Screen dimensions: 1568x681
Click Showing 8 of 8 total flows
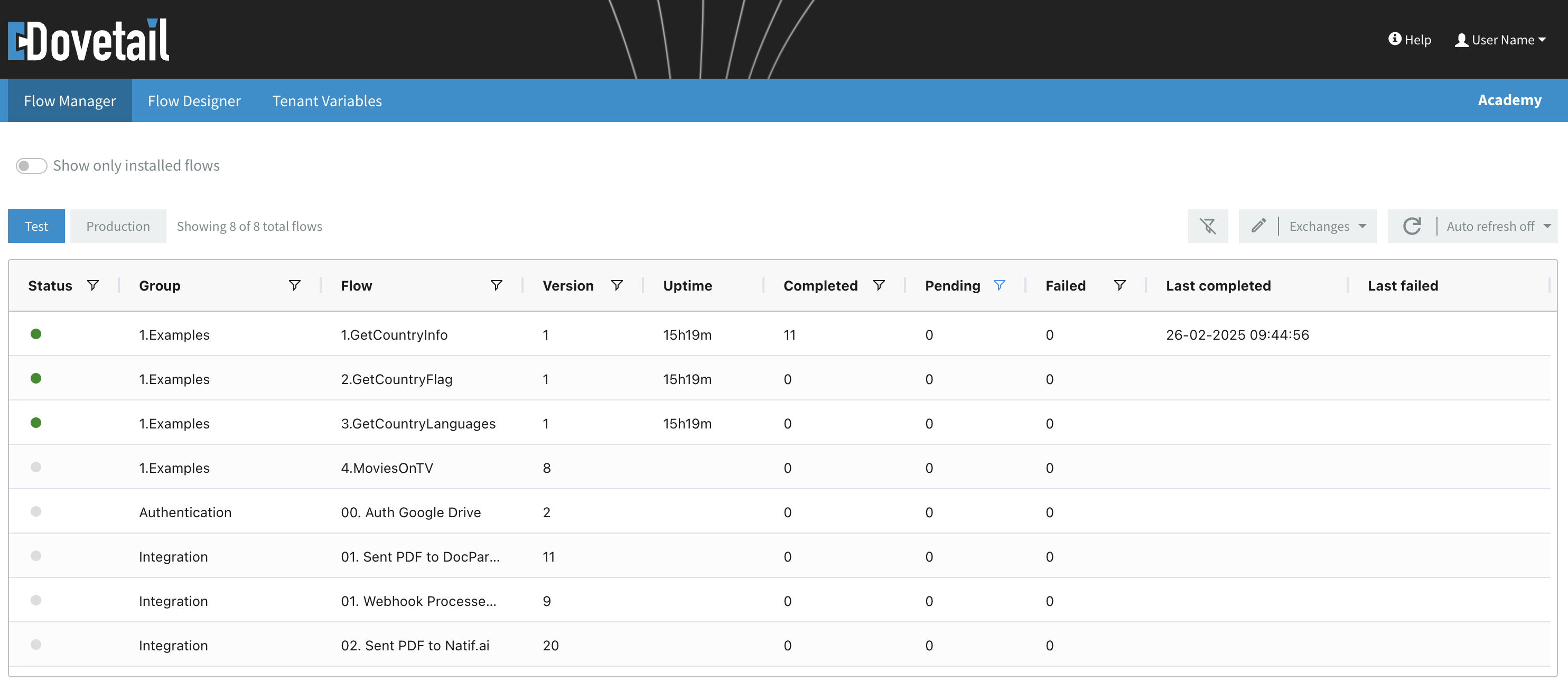[249, 227]
